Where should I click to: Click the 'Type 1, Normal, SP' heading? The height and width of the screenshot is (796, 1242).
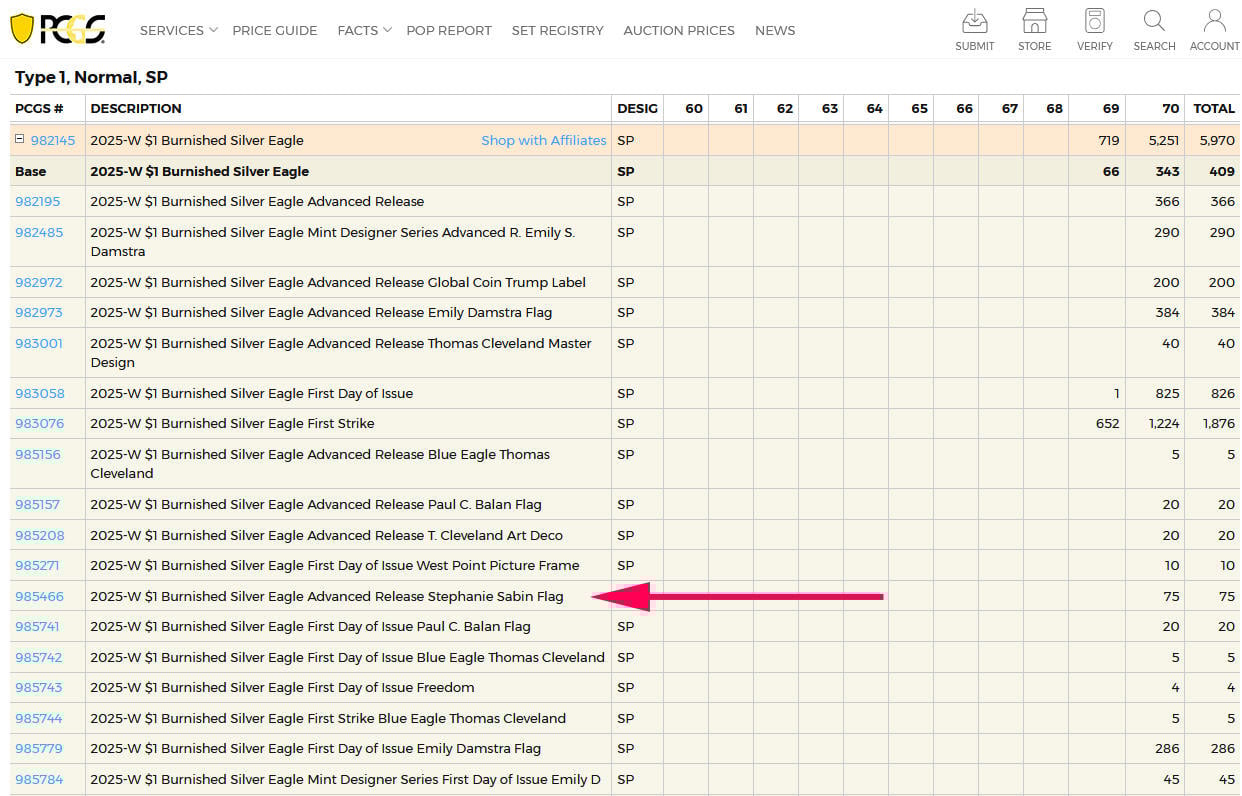pyautogui.click(x=91, y=77)
